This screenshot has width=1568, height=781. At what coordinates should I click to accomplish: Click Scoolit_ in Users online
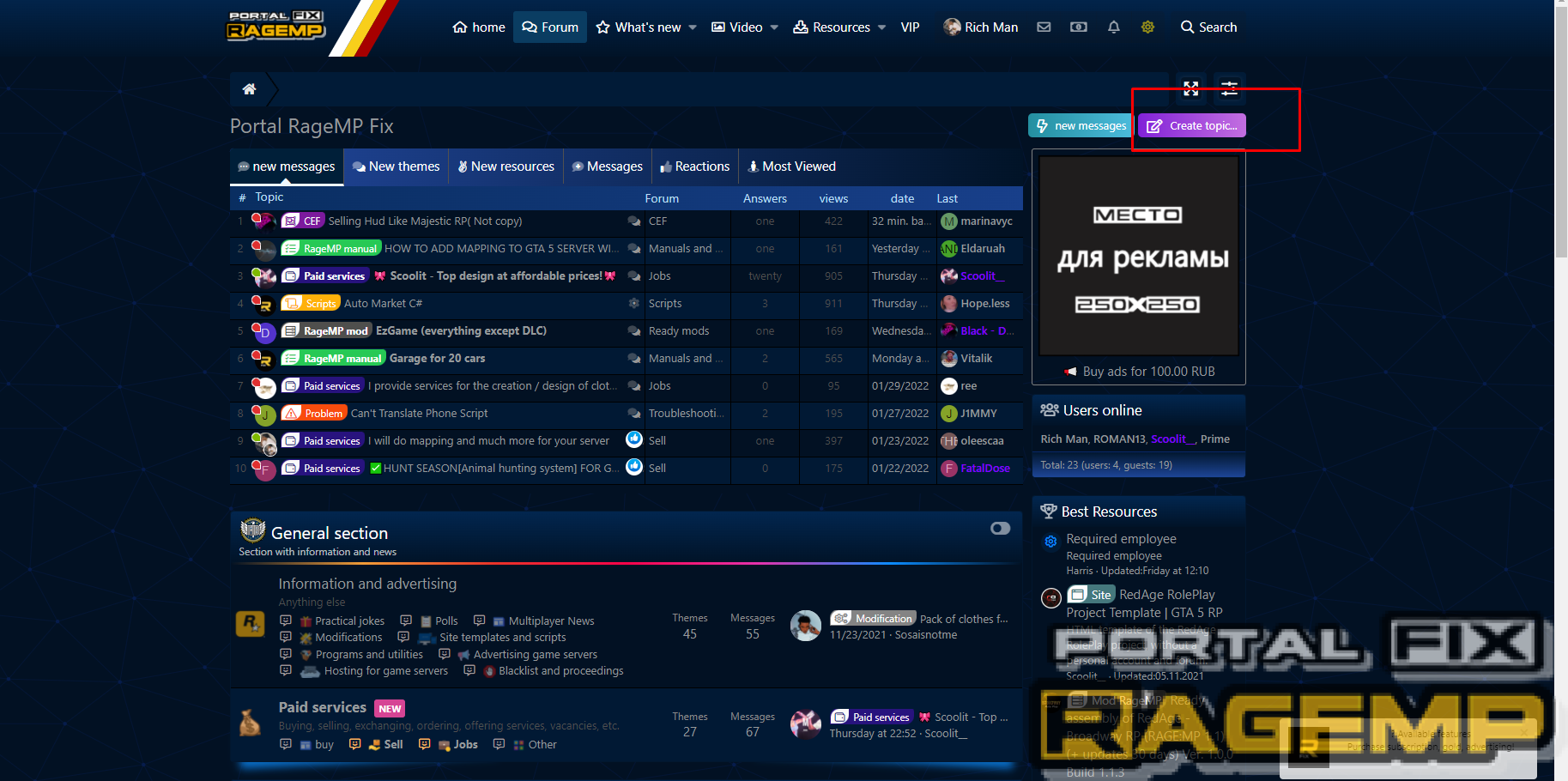point(1171,439)
